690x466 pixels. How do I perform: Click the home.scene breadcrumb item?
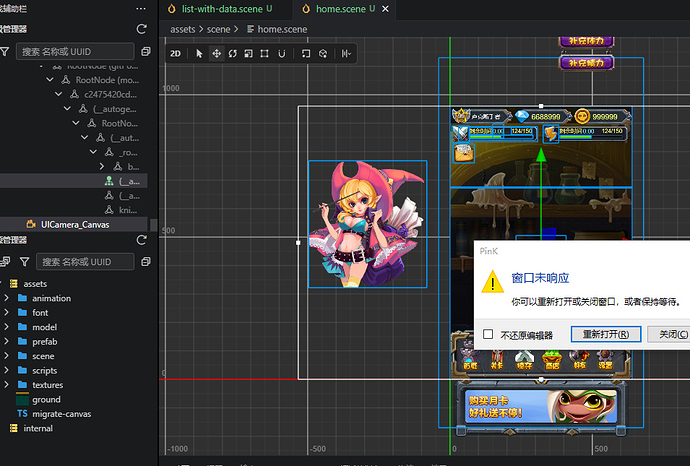coord(277,29)
